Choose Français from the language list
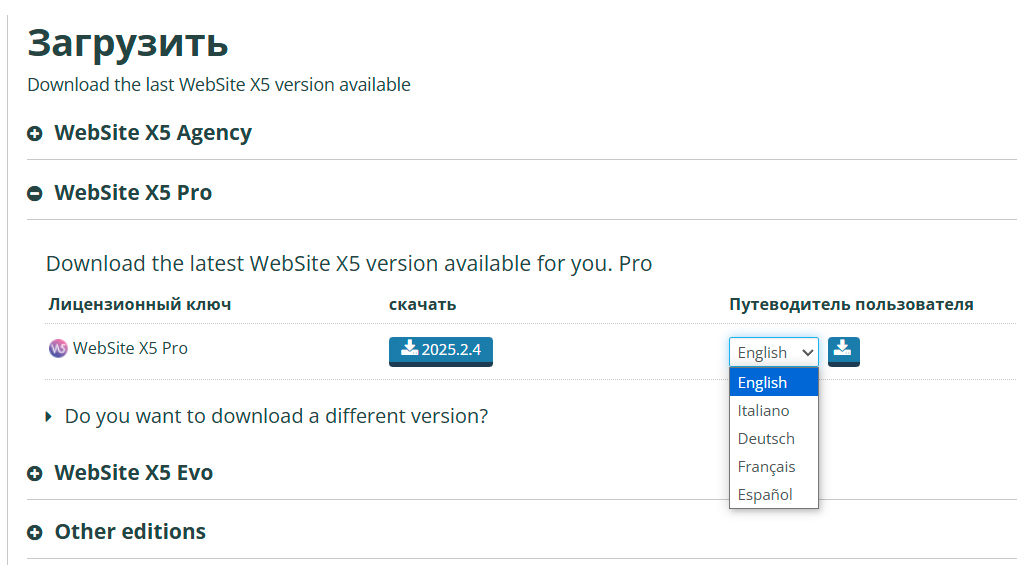Screen dimensions: 1017x588 click(x=774, y=466)
